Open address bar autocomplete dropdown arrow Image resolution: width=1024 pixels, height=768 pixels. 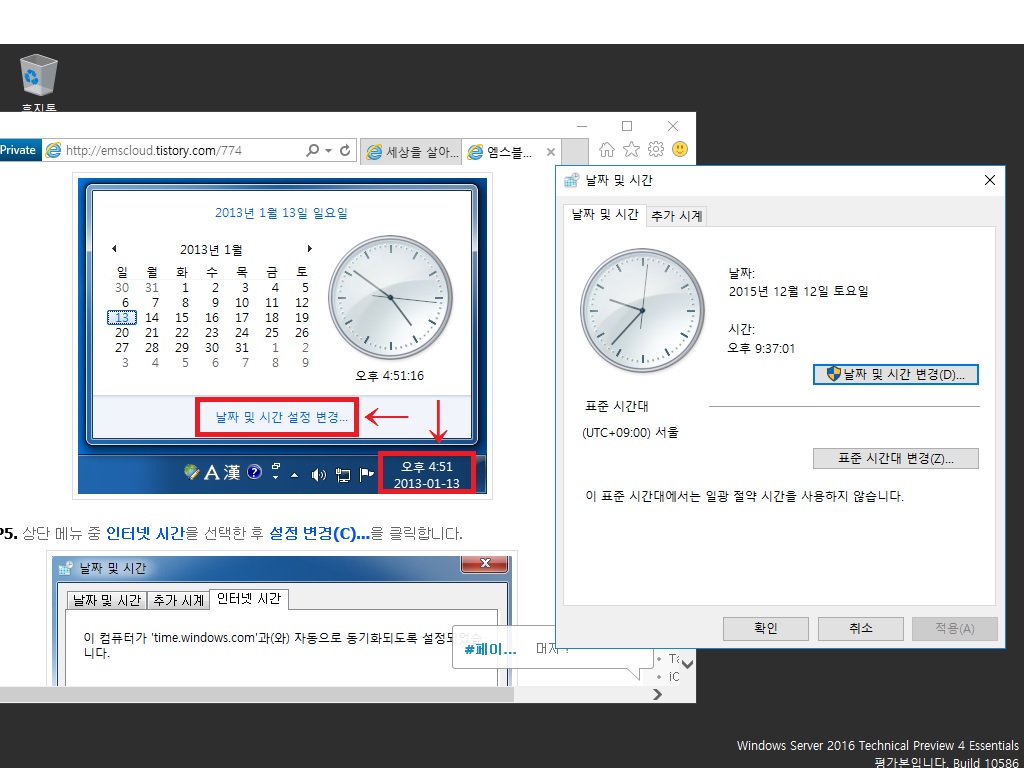point(328,151)
